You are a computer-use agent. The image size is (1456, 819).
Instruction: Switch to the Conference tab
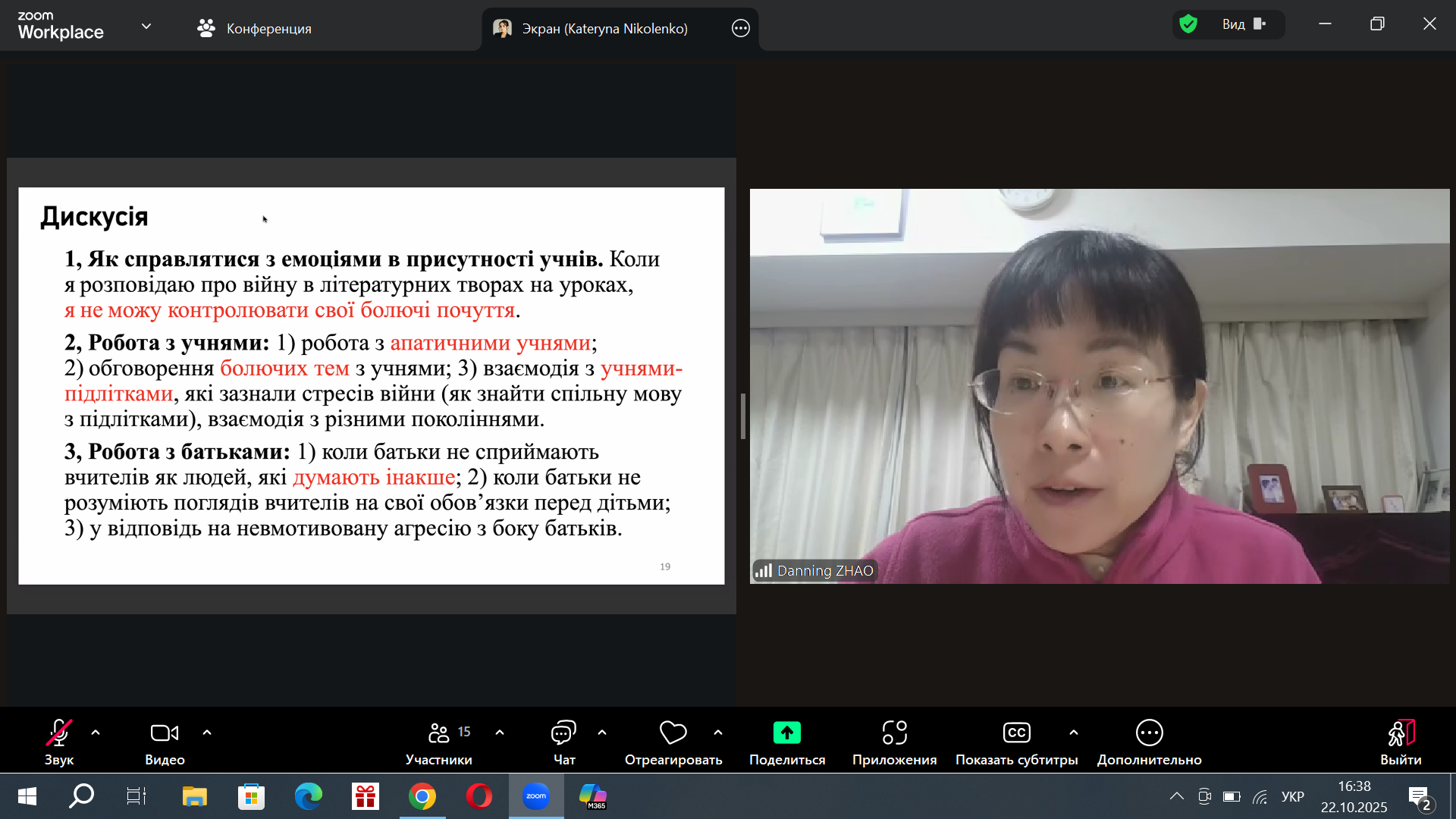[255, 29]
